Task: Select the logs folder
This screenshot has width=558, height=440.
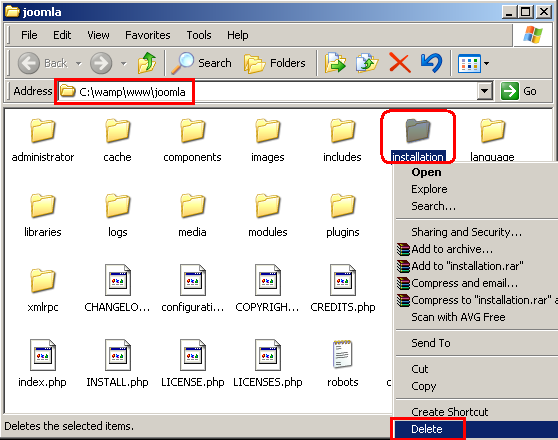Action: (x=117, y=216)
